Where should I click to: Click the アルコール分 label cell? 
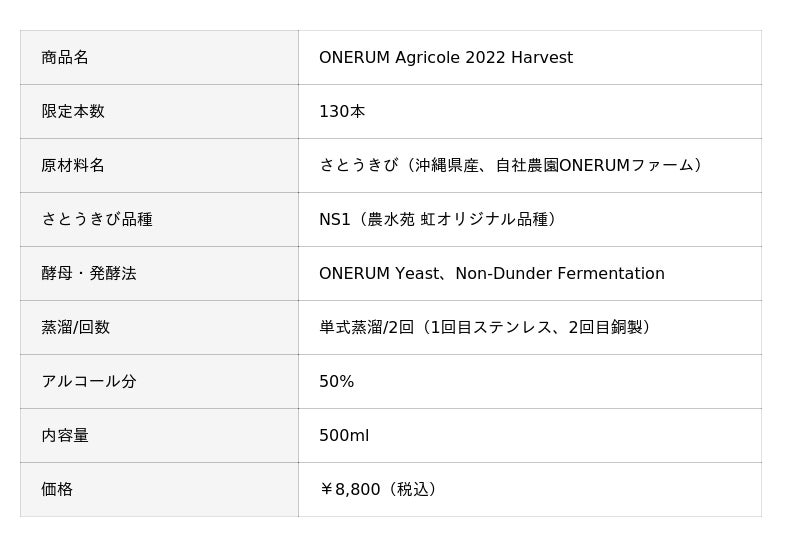pyautogui.click(x=89, y=382)
